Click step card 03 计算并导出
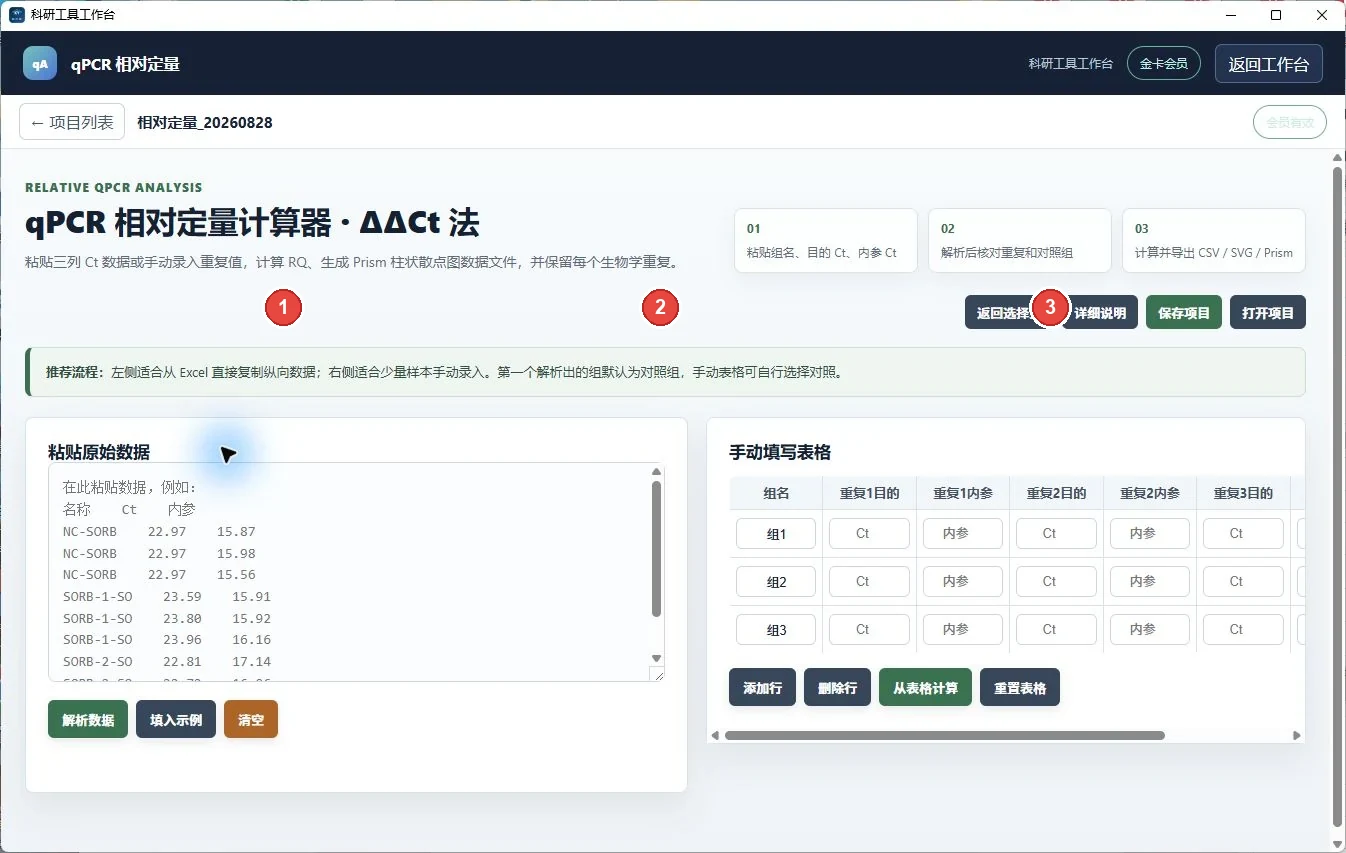The height and width of the screenshot is (853, 1346). [1214, 240]
